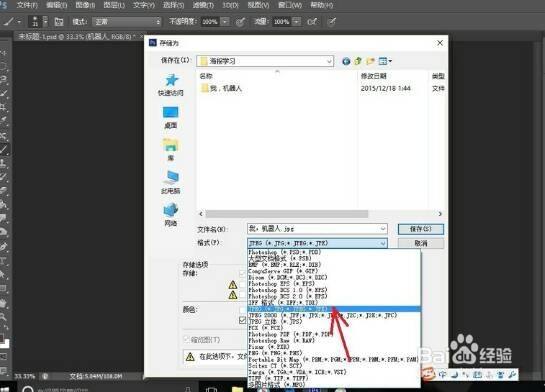
Task: Toggle the checked checkbox below 颜色
Action: 243,320
